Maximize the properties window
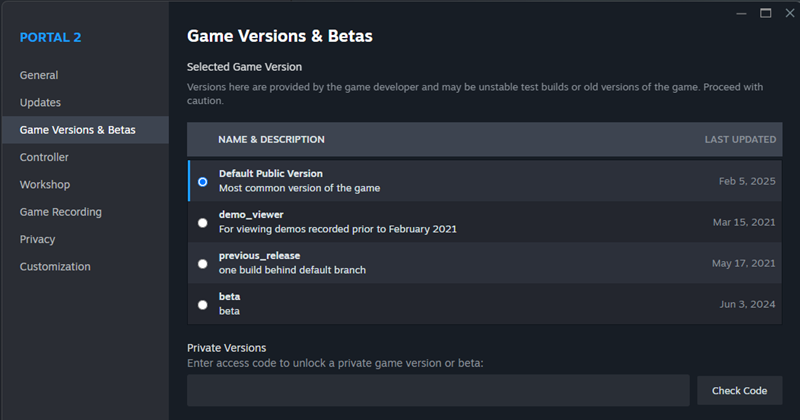Image resolution: width=800 pixels, height=420 pixels. tap(766, 13)
